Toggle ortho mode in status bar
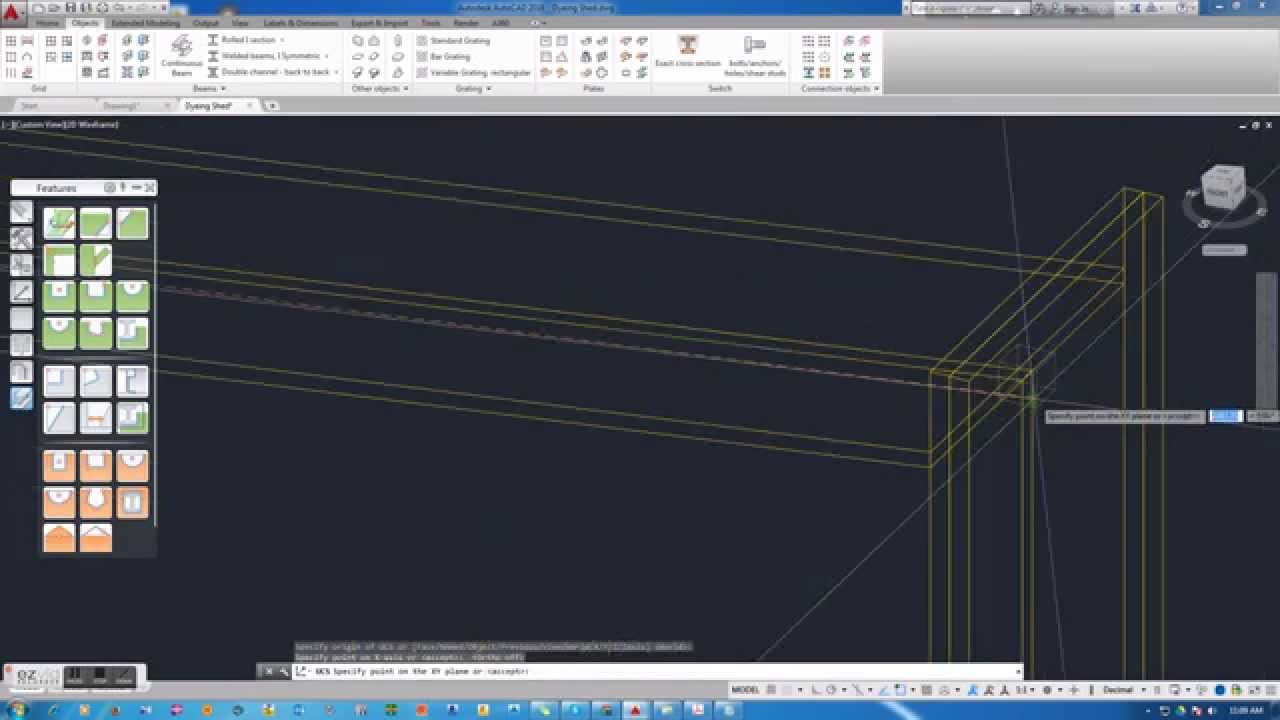Viewport: 1280px width, 720px height. (816, 690)
